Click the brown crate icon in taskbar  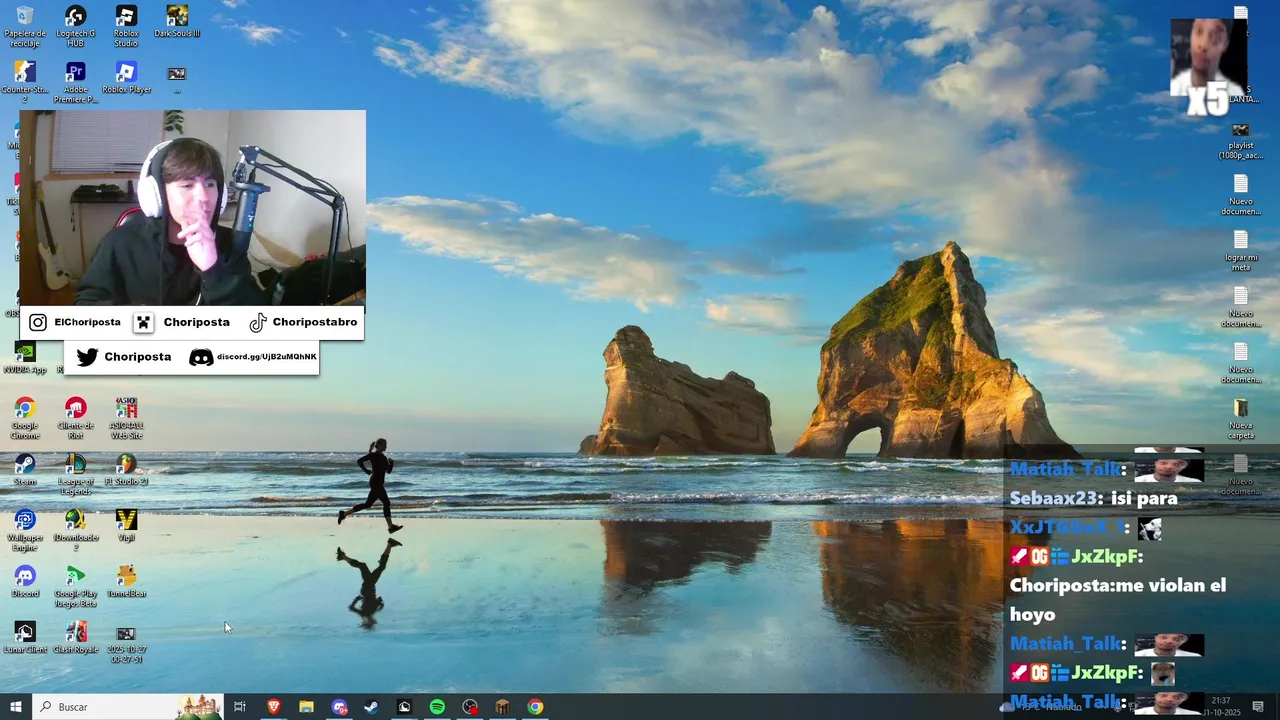click(502, 707)
